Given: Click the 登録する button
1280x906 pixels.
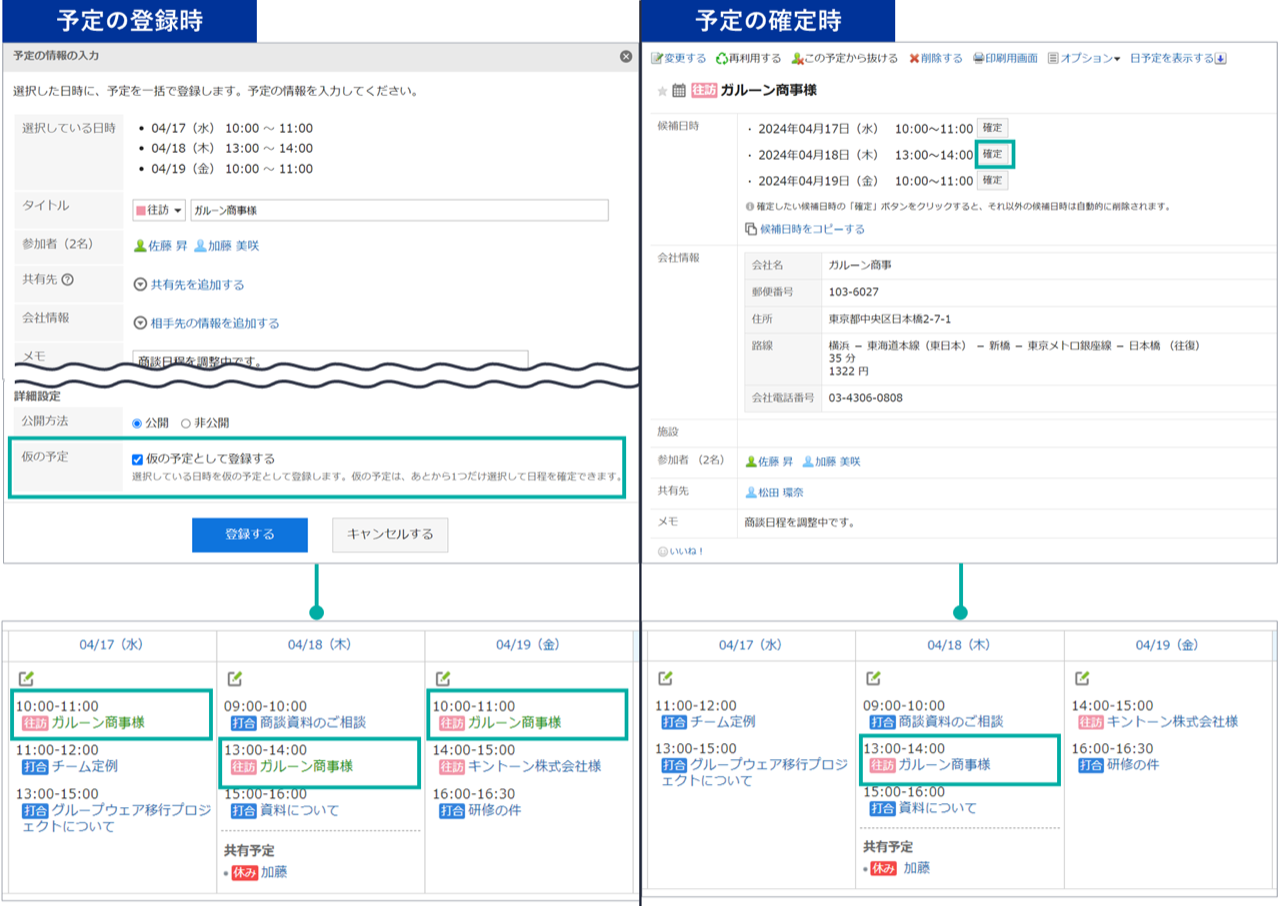Looking at the screenshot, I should coord(250,534).
